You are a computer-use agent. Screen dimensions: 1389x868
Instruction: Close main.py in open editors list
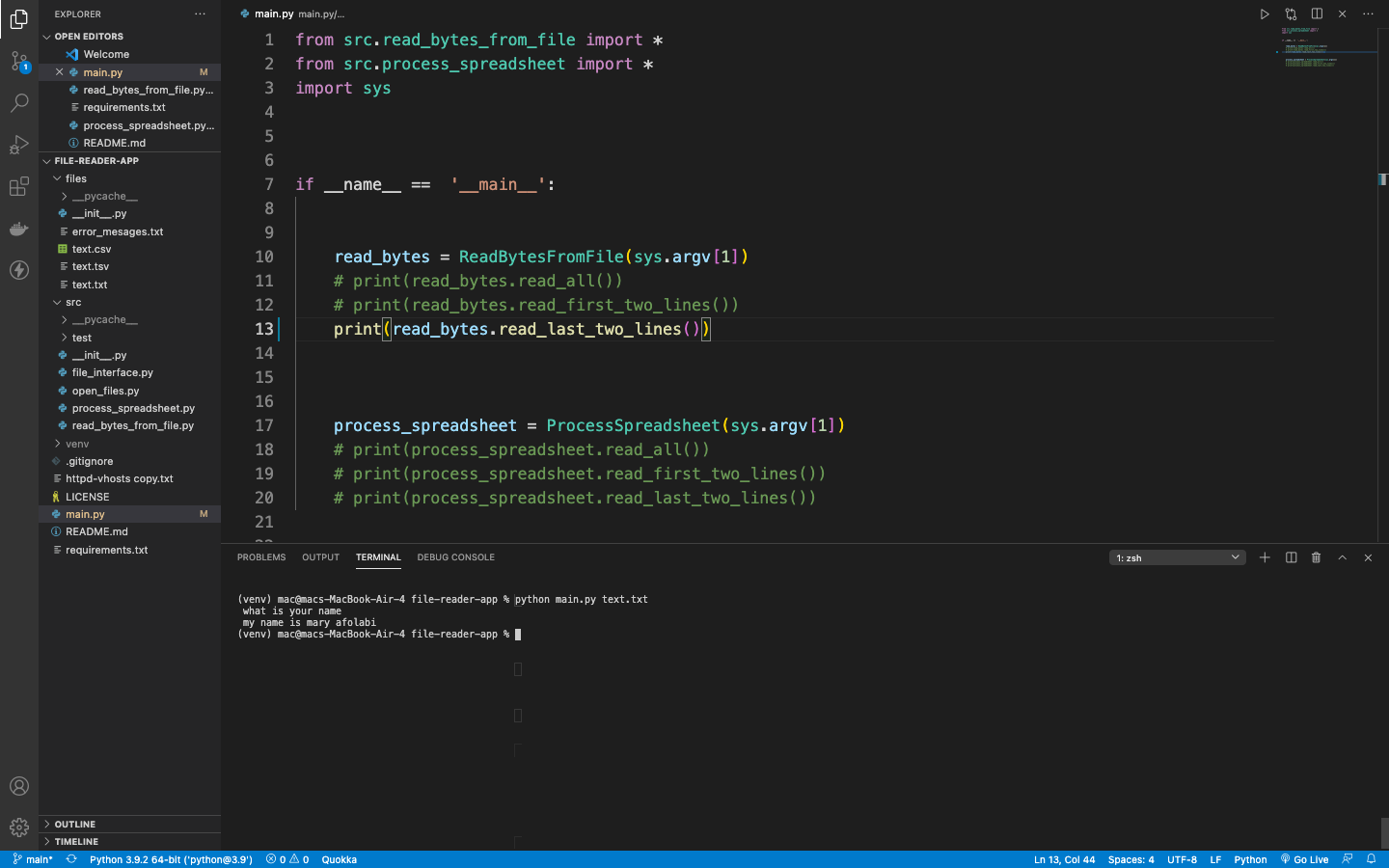[x=60, y=72]
